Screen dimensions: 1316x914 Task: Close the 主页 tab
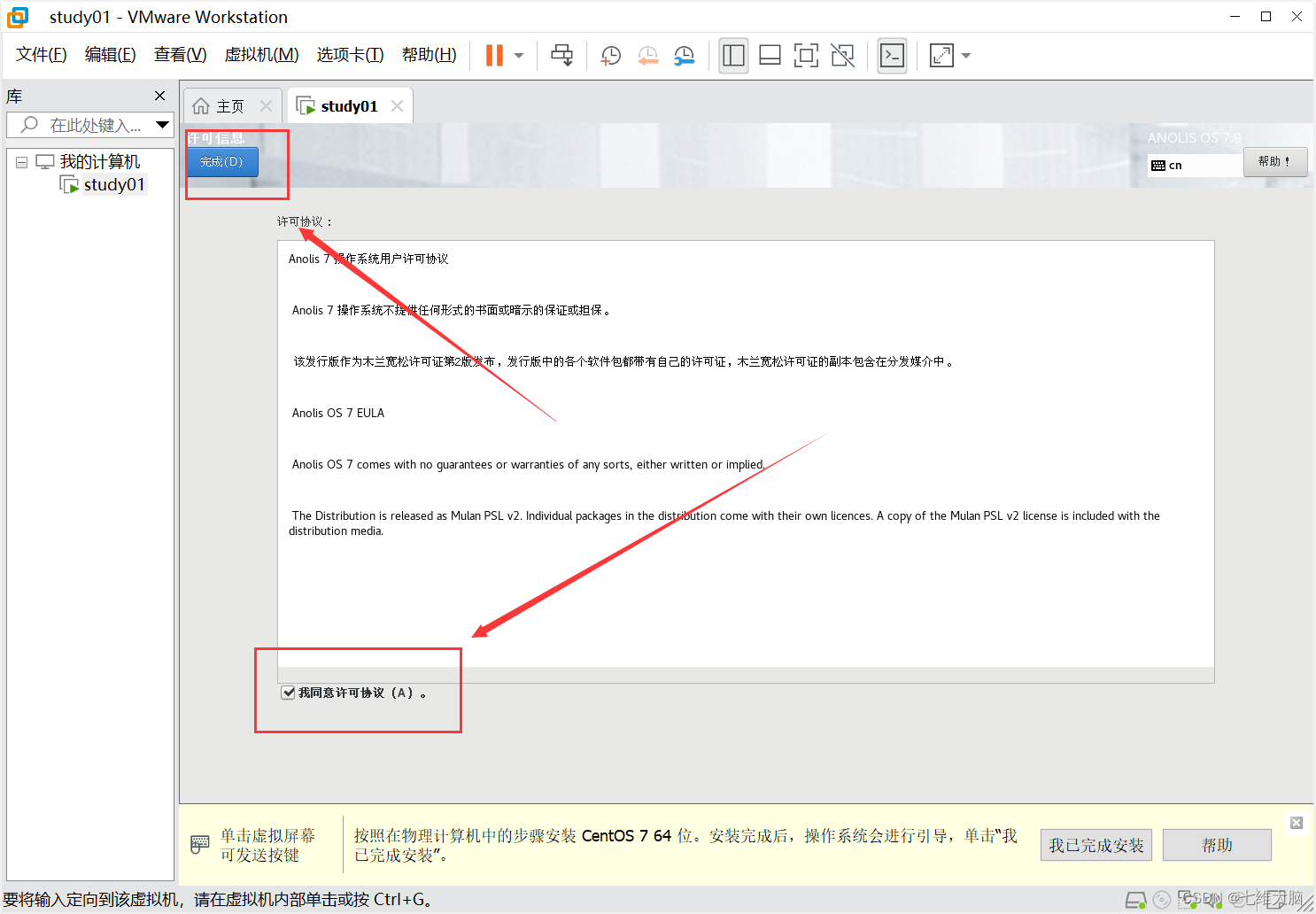pos(266,105)
